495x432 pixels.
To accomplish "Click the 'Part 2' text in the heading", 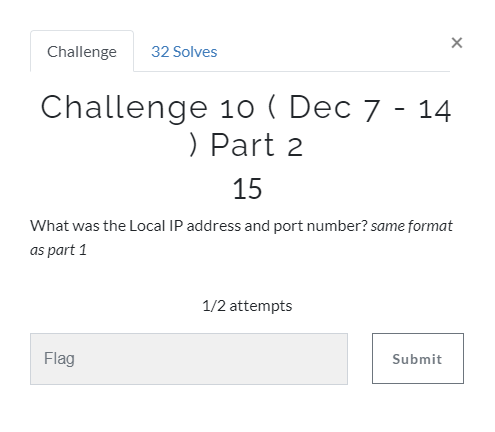I will coord(257,145).
